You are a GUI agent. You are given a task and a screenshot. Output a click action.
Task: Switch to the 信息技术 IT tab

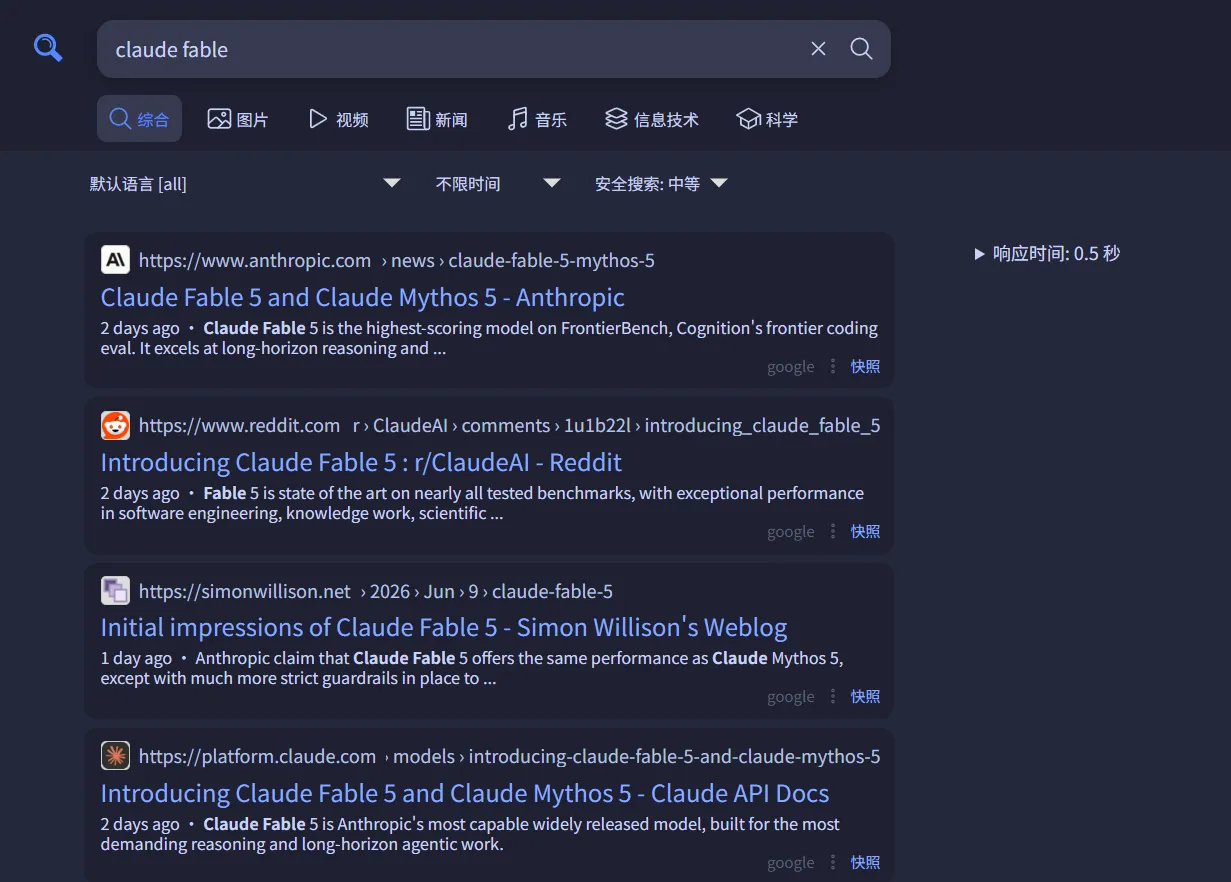tap(652, 119)
